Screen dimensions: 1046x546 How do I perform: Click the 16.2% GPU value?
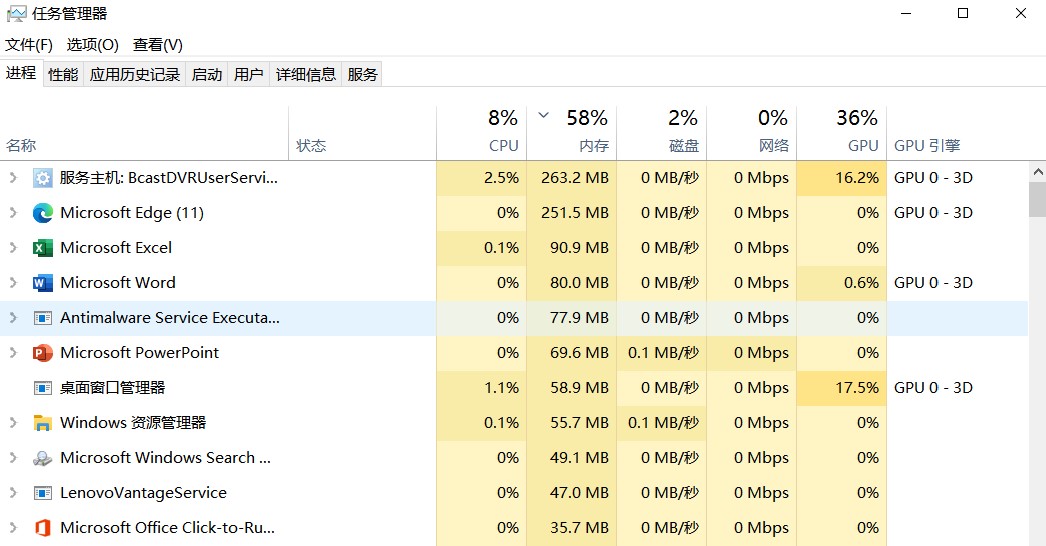click(x=857, y=178)
